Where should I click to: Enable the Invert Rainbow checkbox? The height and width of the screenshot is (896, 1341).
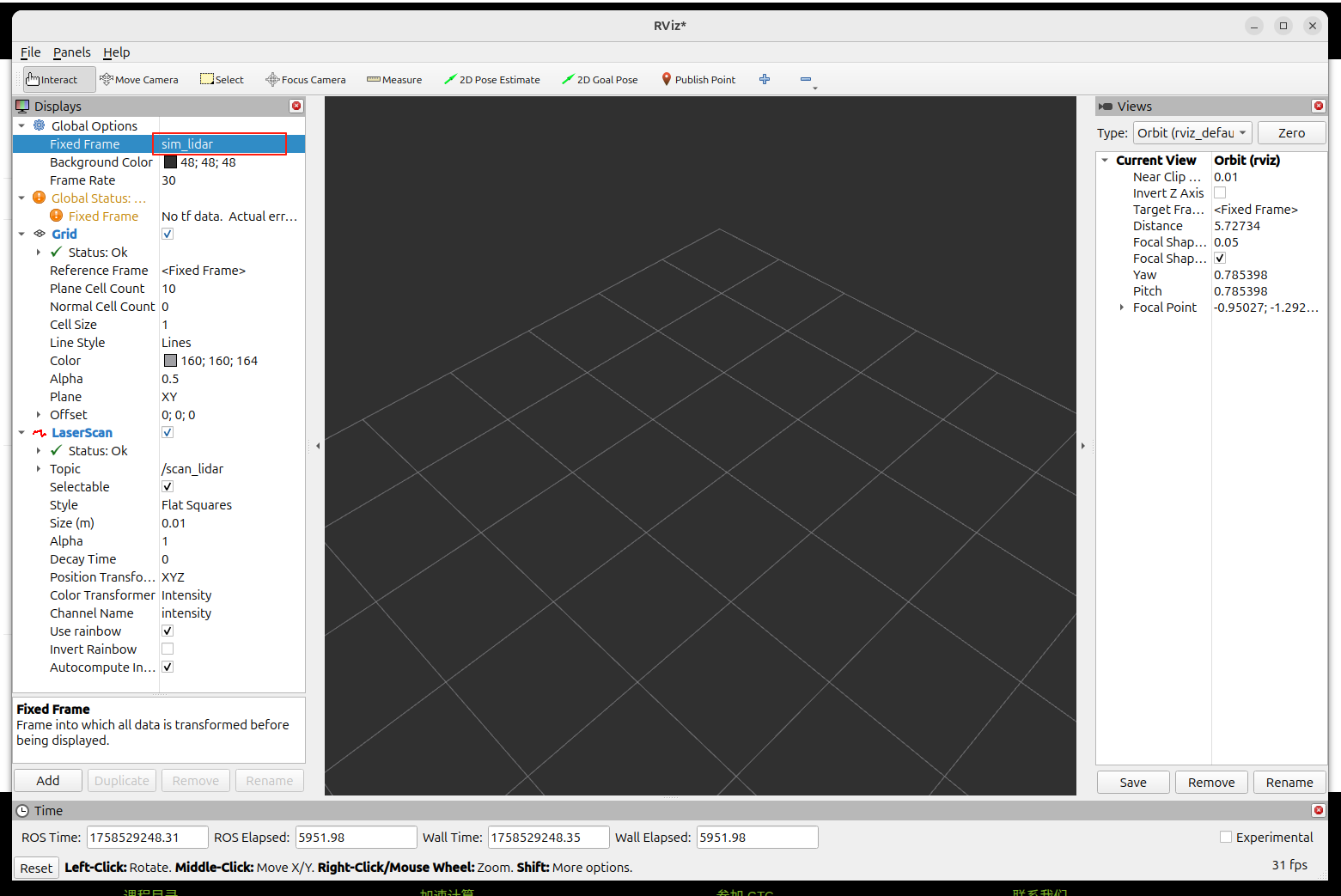[x=168, y=649]
